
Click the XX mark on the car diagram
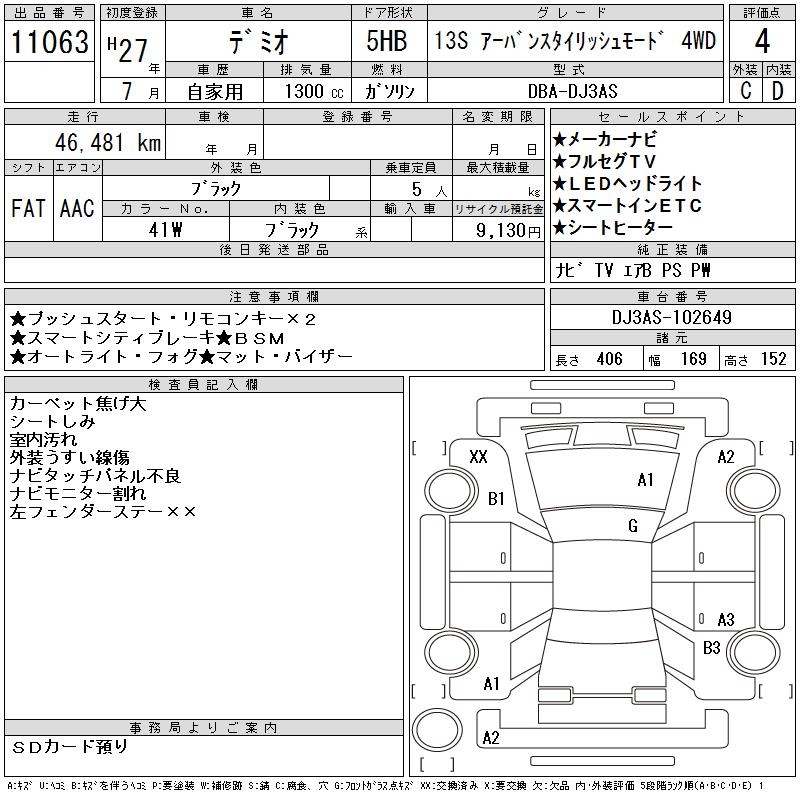pos(479,457)
